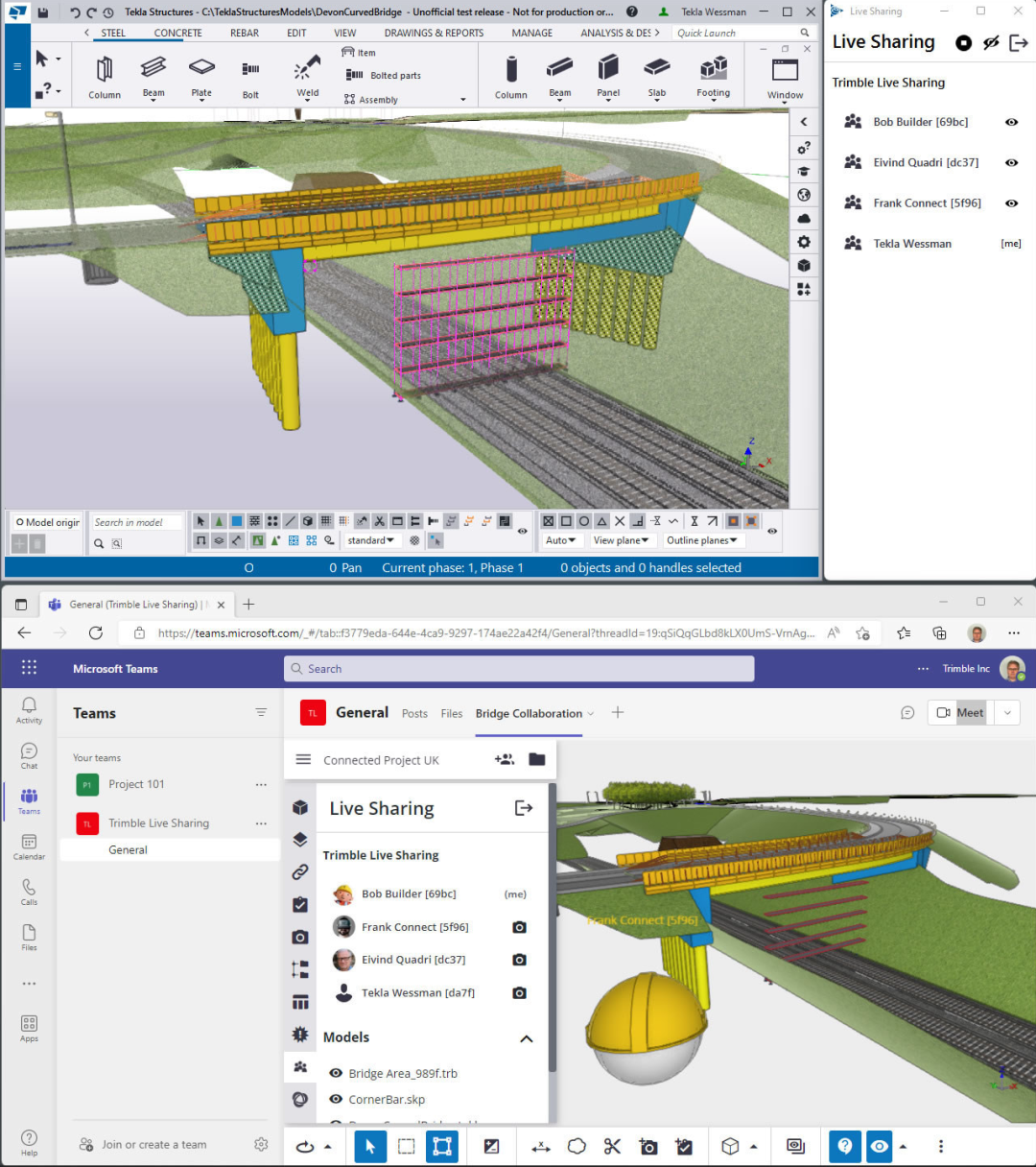Switch to the Files tab in General channel
Screen dimensions: 1036x1167
pos(452,713)
